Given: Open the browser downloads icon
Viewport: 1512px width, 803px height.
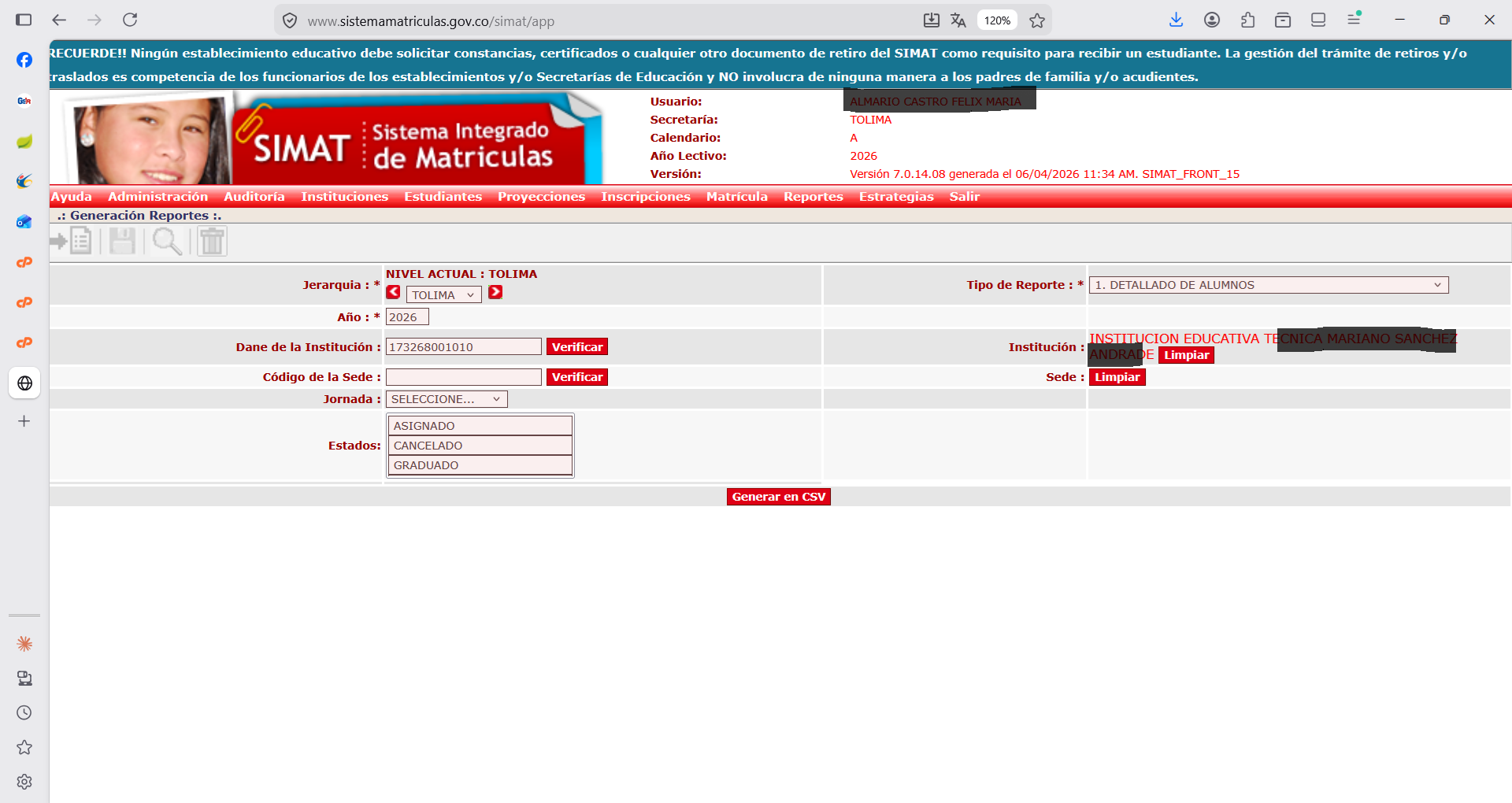Looking at the screenshot, I should (1176, 20).
